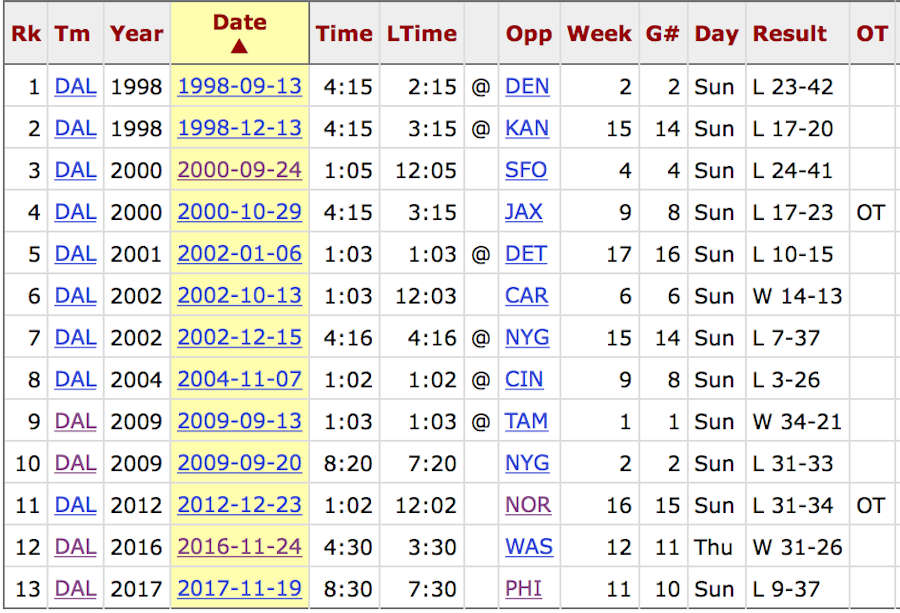
Task: Open the WAS opponent link
Action: pyautogui.click(x=529, y=548)
